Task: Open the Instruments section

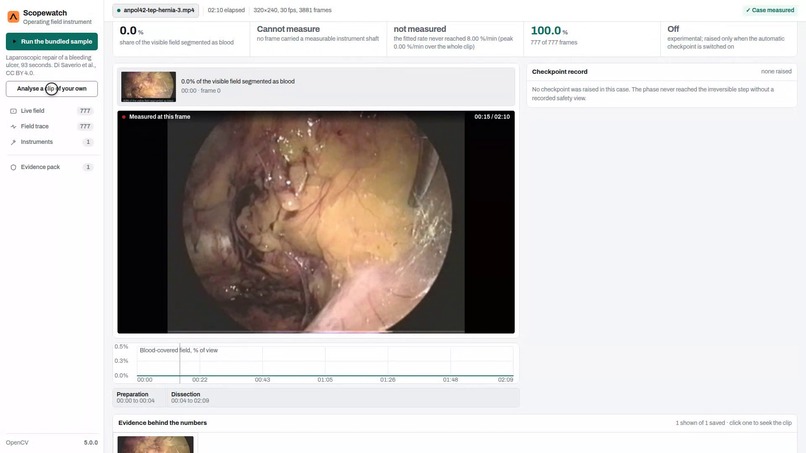Action: coord(51,142)
